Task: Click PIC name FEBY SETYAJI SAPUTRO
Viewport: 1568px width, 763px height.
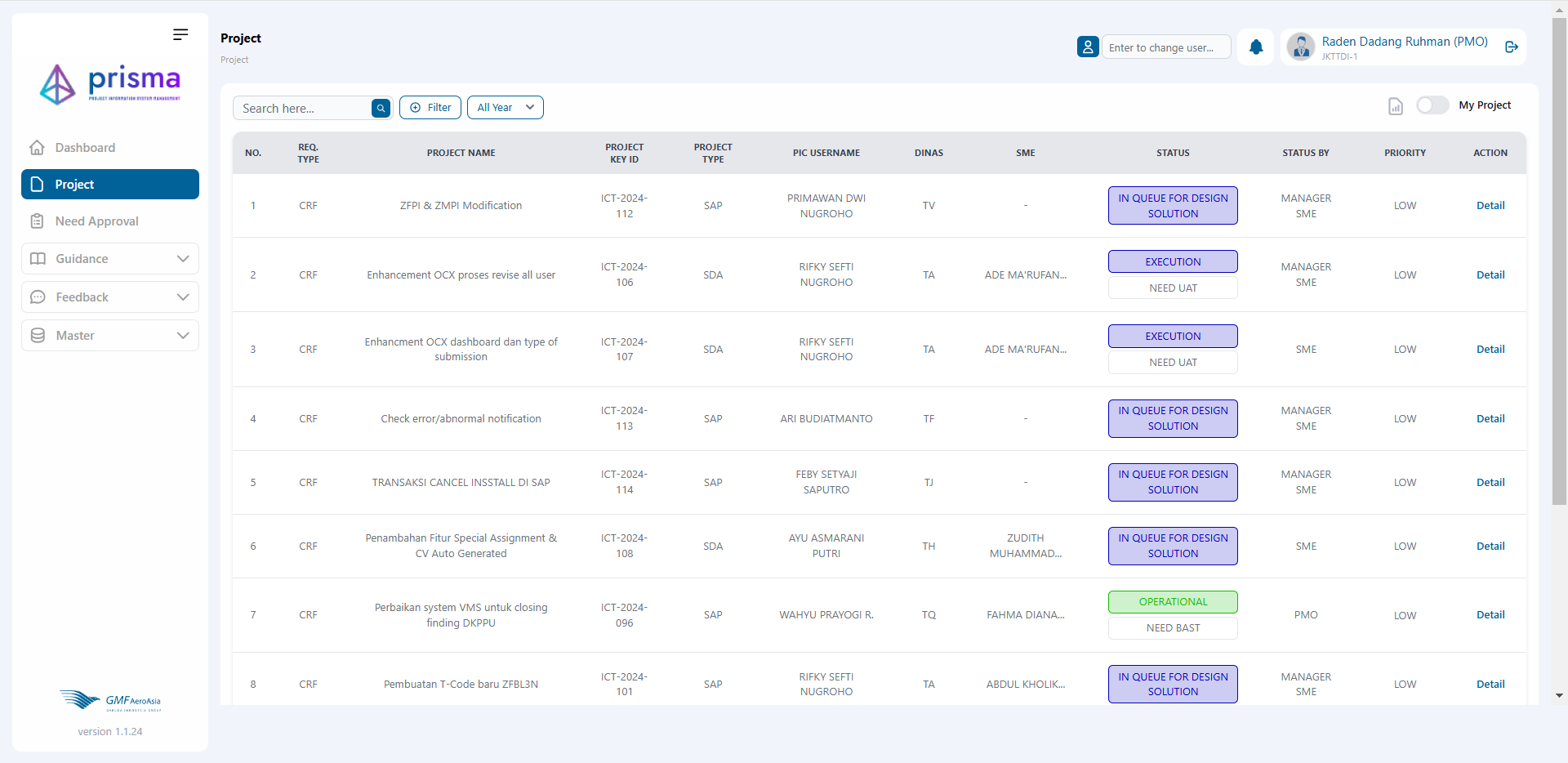Action: click(826, 482)
